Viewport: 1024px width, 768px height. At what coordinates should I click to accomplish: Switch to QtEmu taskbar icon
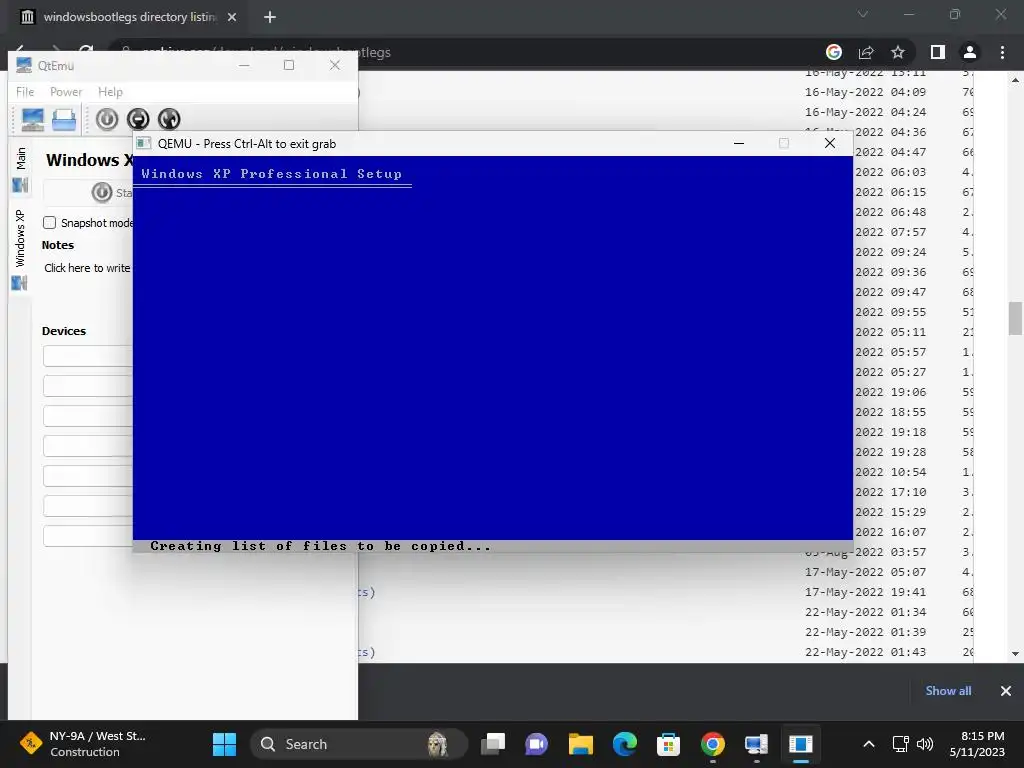click(756, 744)
